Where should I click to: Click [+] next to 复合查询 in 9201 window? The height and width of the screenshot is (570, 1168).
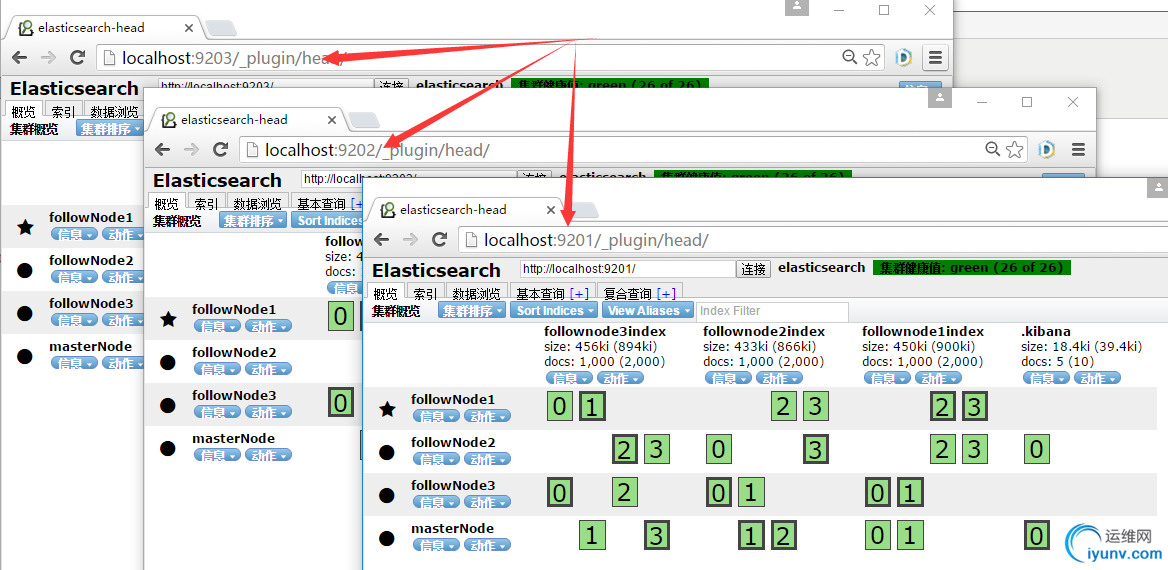click(666, 294)
